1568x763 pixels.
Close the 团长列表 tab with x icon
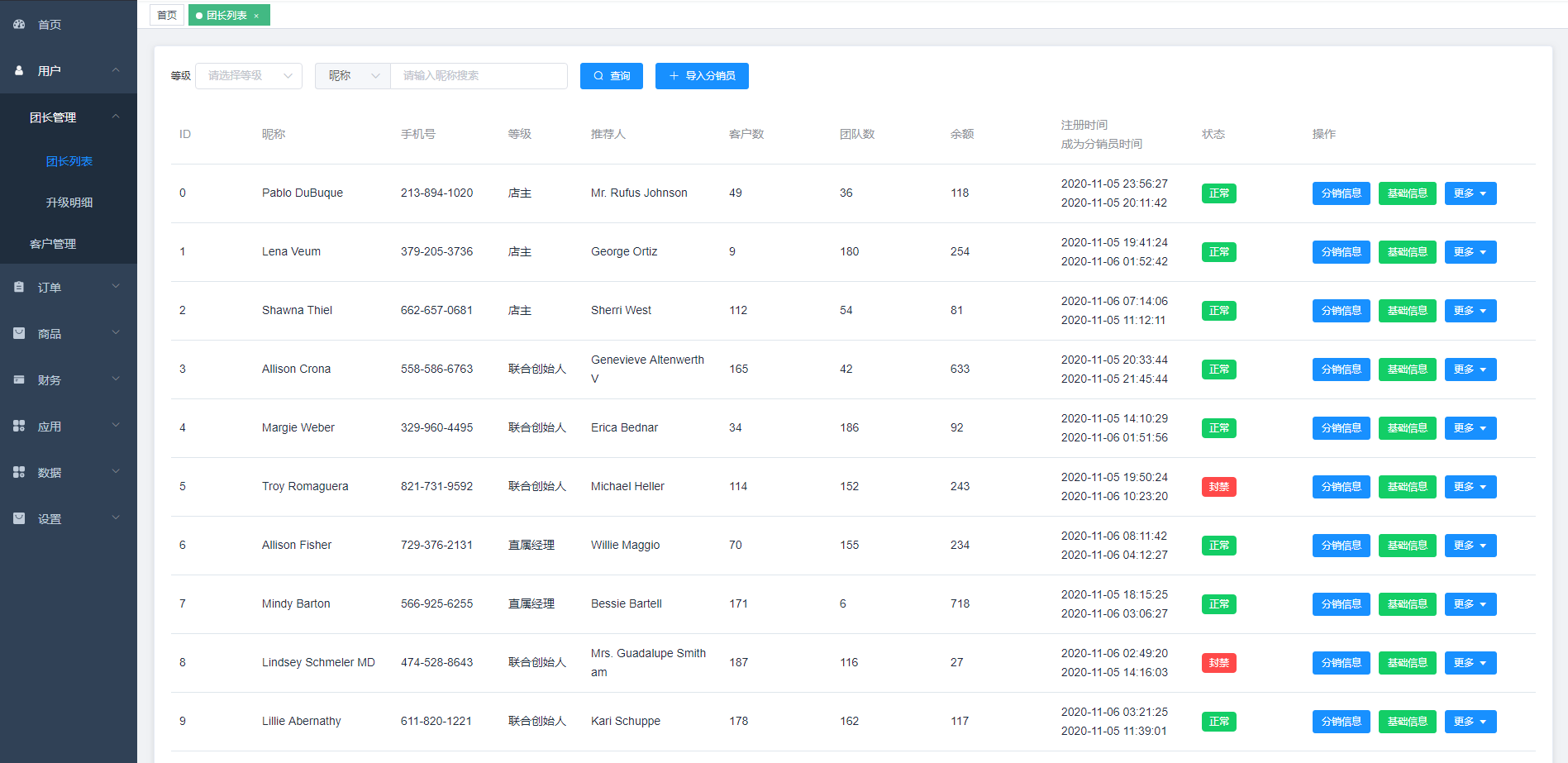click(256, 16)
